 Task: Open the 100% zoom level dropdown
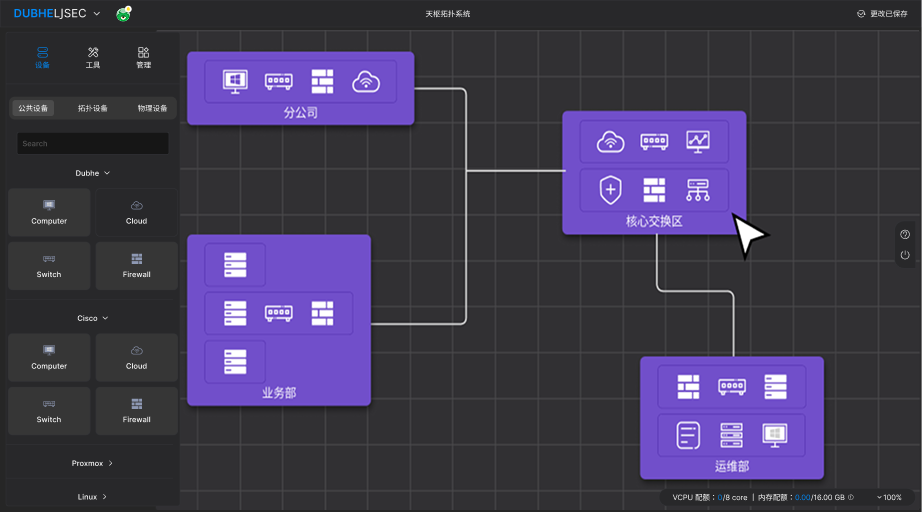888,497
